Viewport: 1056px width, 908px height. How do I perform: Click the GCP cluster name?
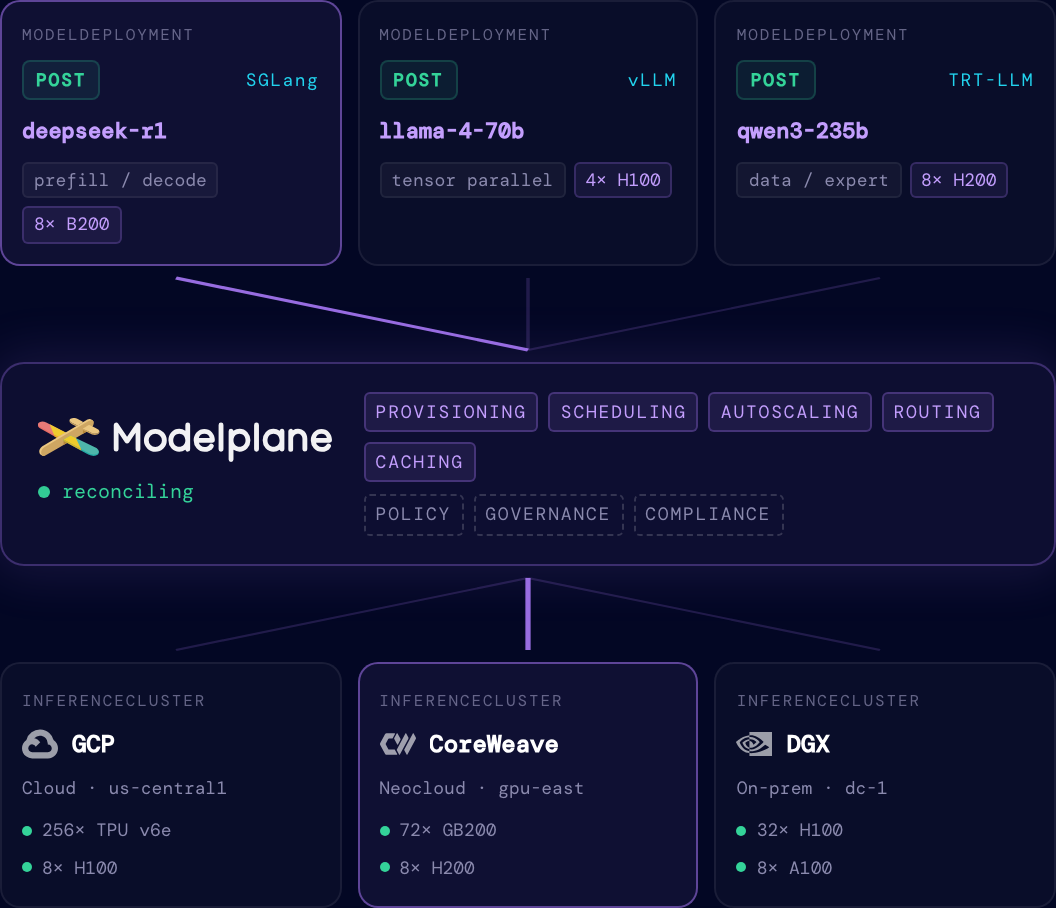(x=93, y=744)
